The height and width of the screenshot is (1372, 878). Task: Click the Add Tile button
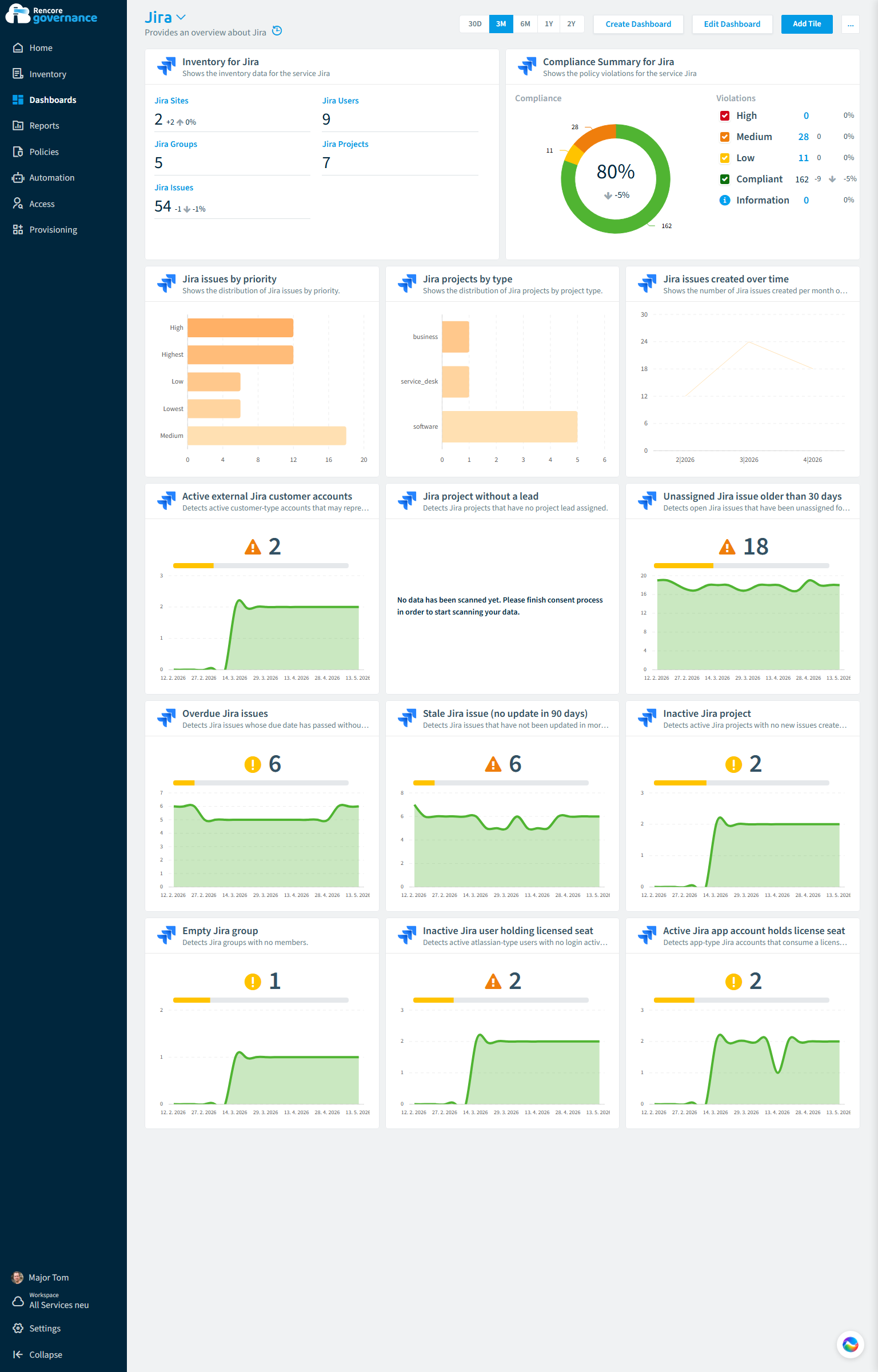coord(807,24)
